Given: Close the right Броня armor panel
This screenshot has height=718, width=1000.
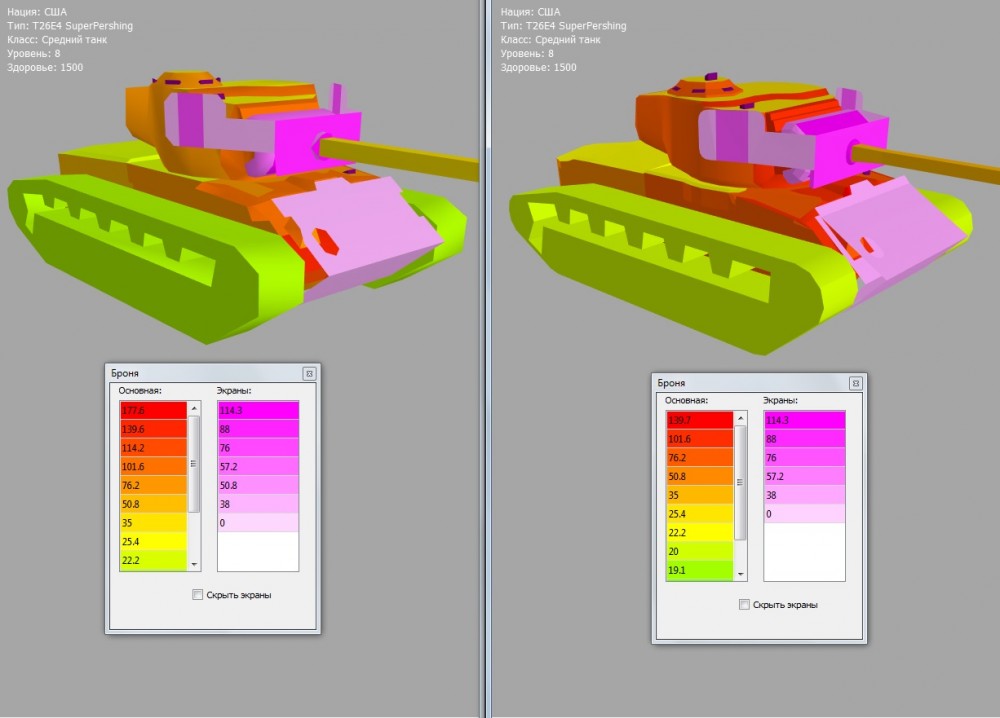Looking at the screenshot, I should pyautogui.click(x=855, y=383).
